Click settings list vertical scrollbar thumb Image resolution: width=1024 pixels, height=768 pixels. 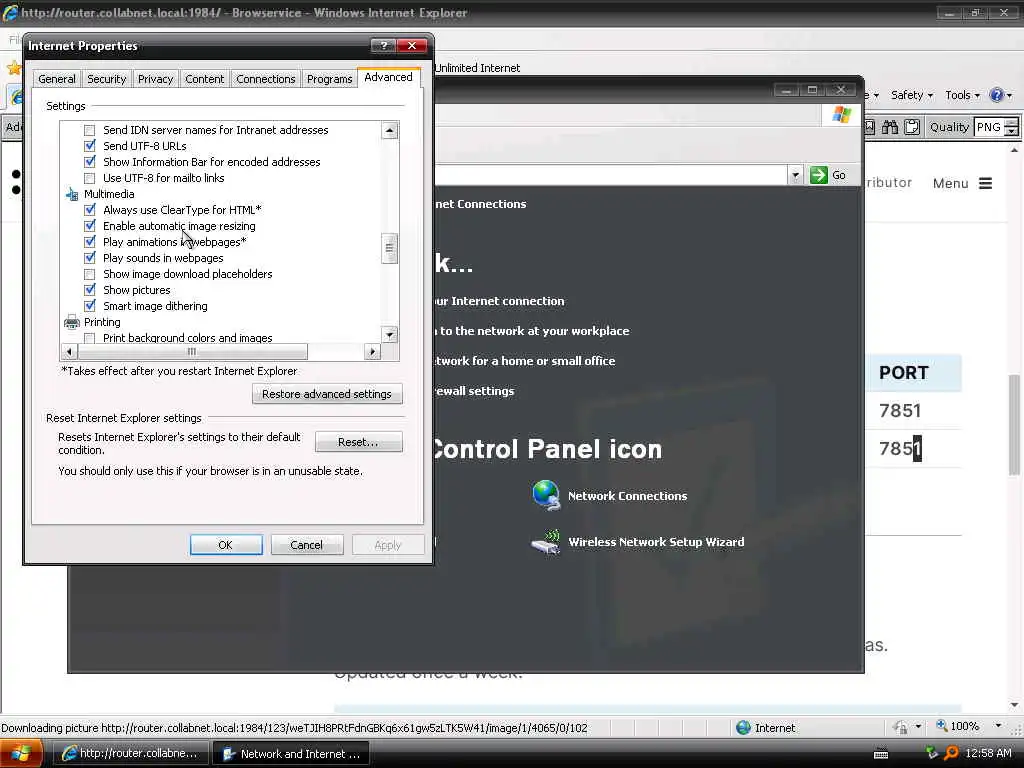pos(389,248)
